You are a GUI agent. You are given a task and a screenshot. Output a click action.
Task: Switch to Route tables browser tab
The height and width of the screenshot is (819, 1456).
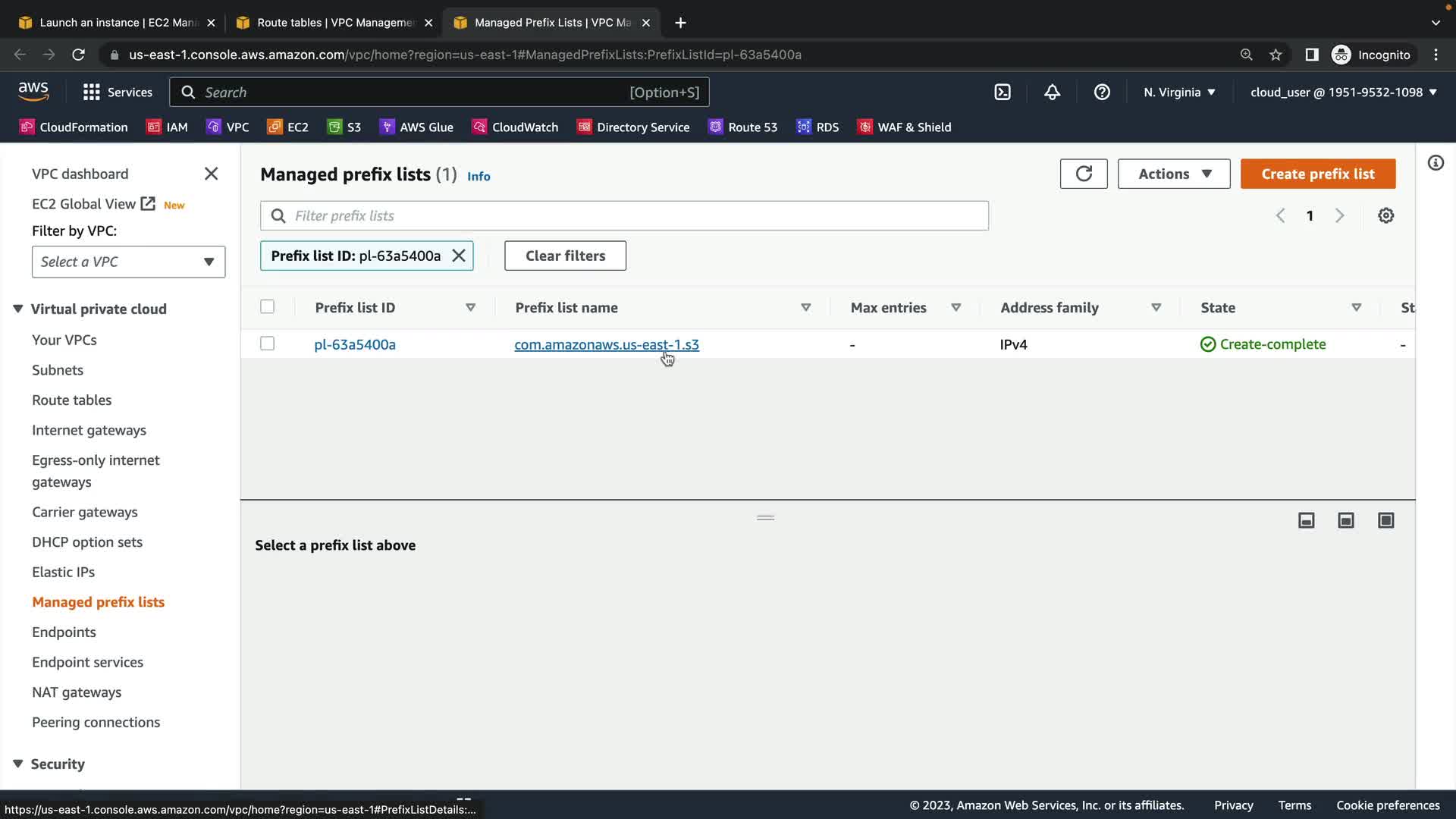pos(334,23)
